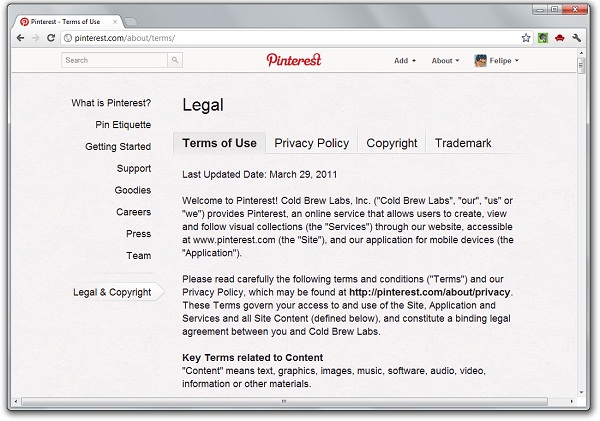Click the search magnifier button
Screen dimensions: 600x421
tap(175, 60)
